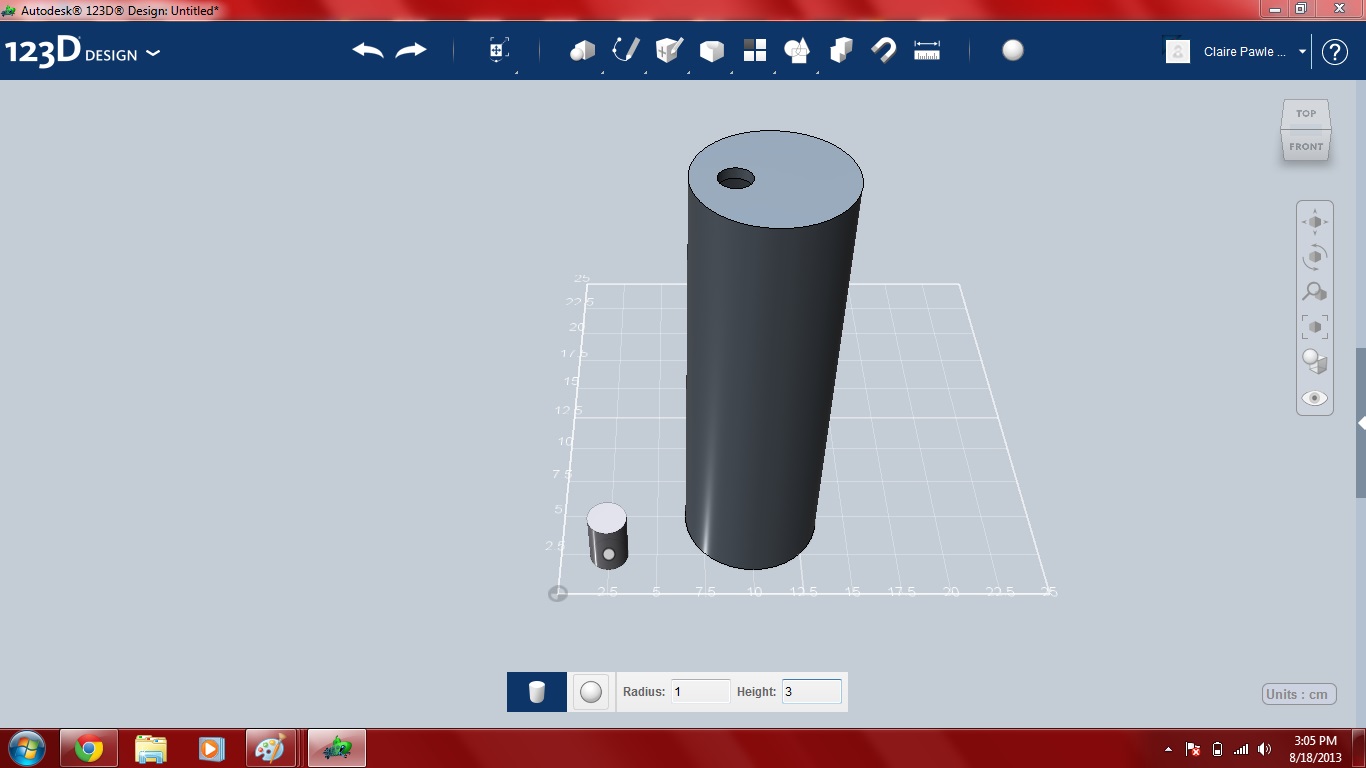
Task: Click the volume speaker tray icon
Action: [x=1265, y=749]
